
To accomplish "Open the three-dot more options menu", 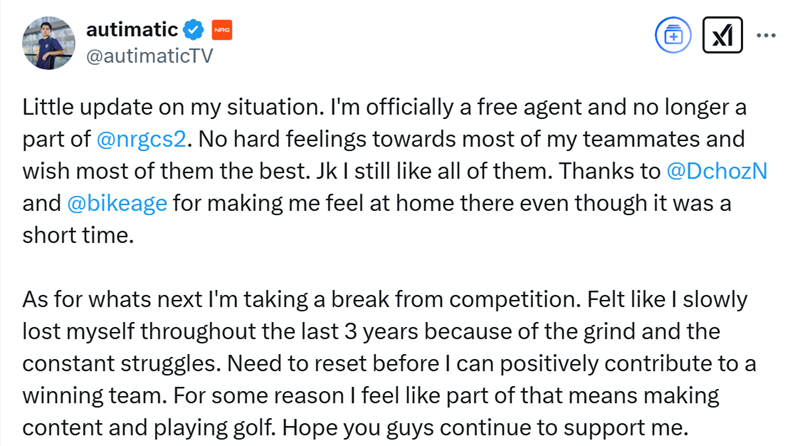I will coord(766,35).
